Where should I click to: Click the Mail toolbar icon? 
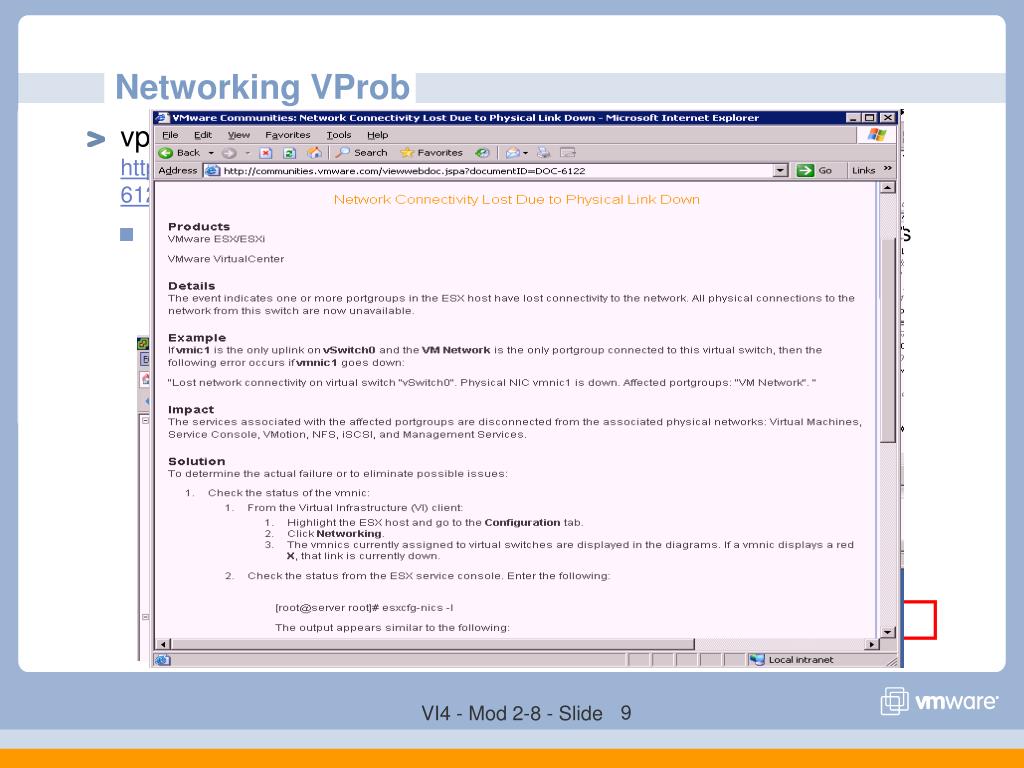tap(513, 153)
